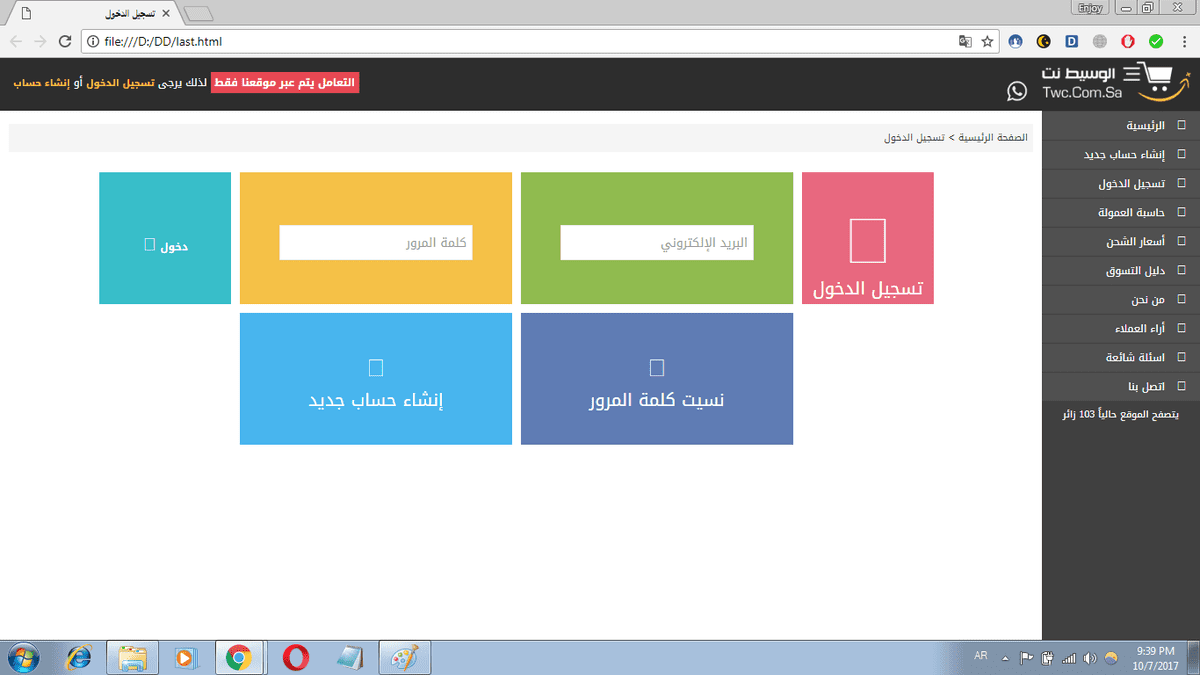The height and width of the screenshot is (675, 1200).
Task: Open the crescent moon extension icon
Action: [1044, 42]
